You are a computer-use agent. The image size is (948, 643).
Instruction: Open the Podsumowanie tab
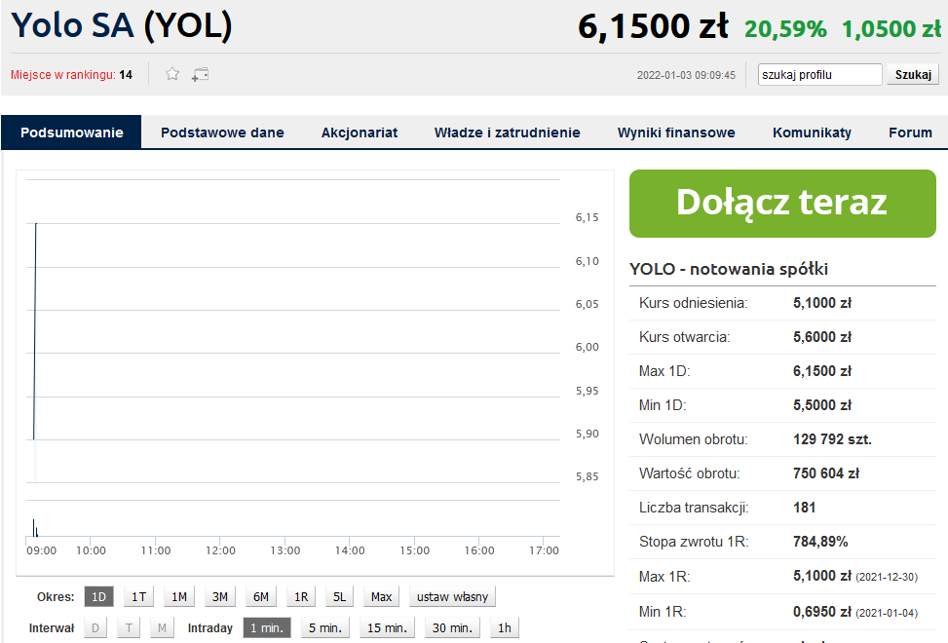[x=71, y=132]
